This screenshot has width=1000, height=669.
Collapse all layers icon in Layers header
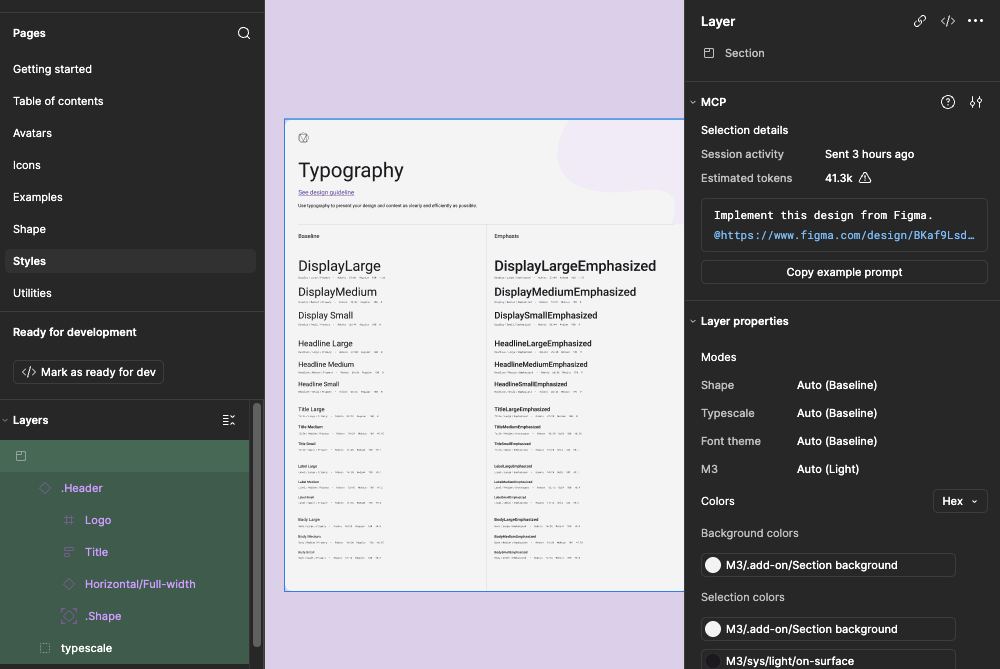[x=229, y=420]
